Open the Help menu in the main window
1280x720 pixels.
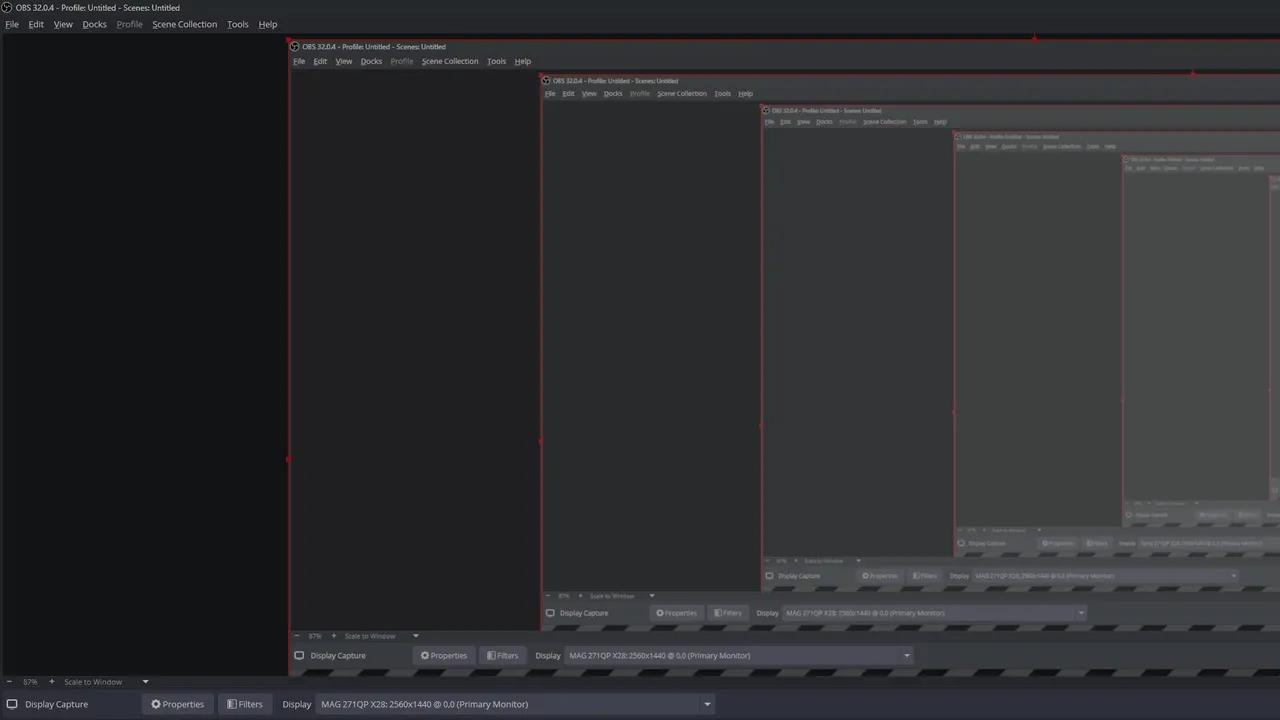click(268, 24)
